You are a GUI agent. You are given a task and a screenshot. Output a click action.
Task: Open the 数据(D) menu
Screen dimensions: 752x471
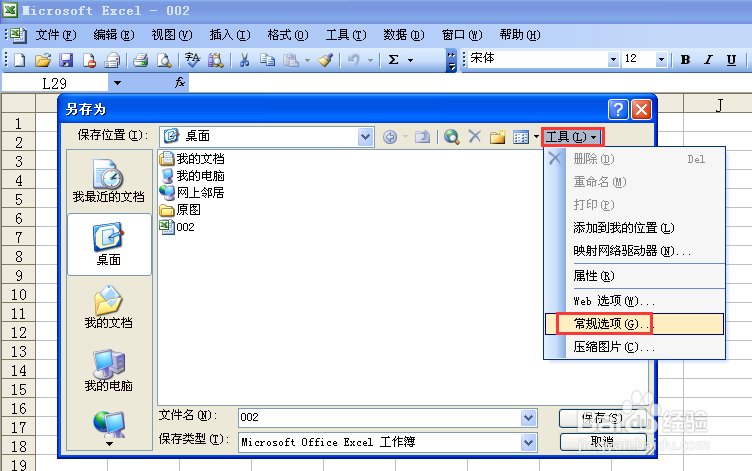pyautogui.click(x=404, y=35)
